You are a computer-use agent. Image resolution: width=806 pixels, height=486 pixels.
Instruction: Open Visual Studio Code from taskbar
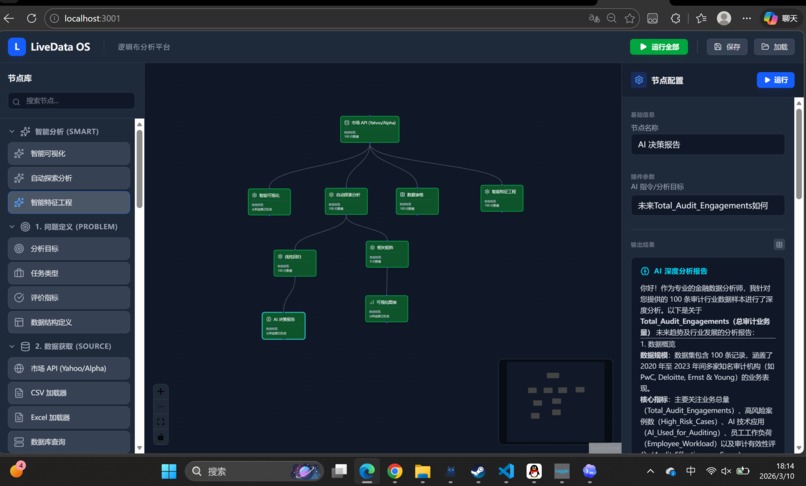pos(506,471)
